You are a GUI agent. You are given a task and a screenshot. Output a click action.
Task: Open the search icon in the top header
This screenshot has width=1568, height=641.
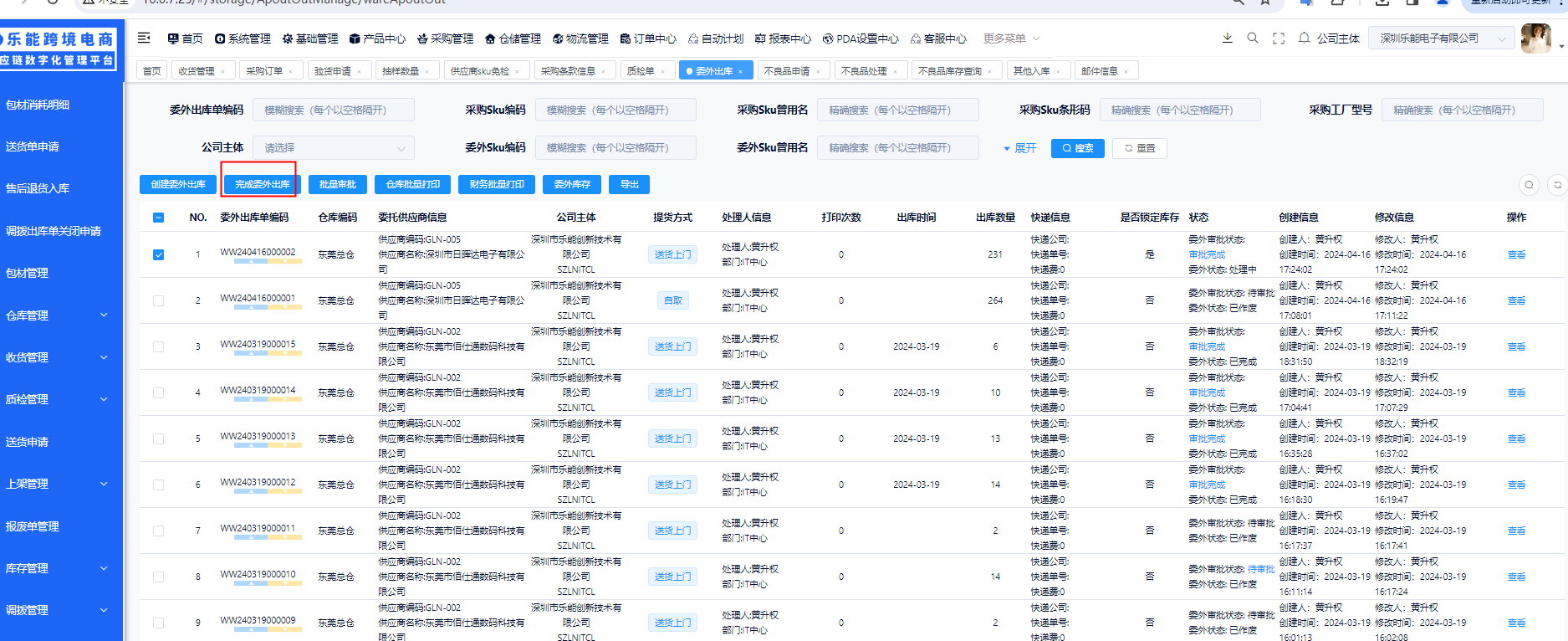coord(1253,38)
